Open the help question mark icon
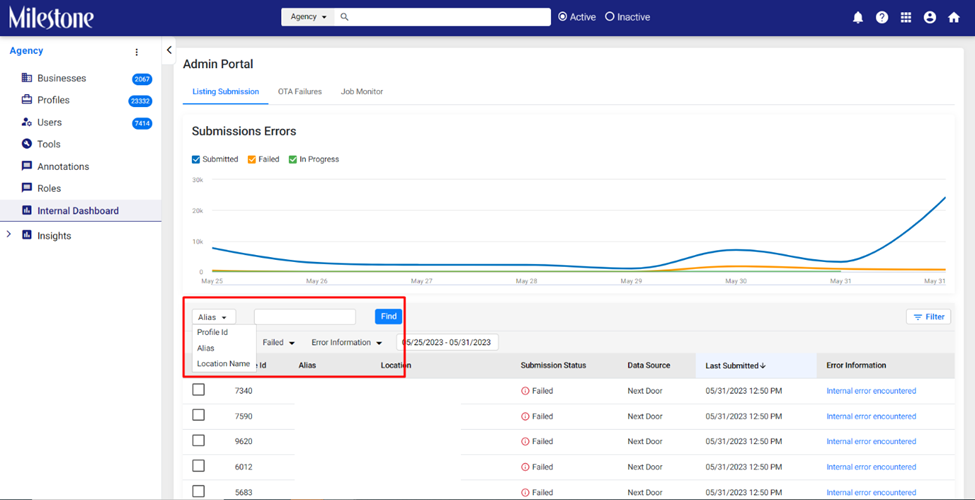The image size is (975, 500). coord(882,17)
